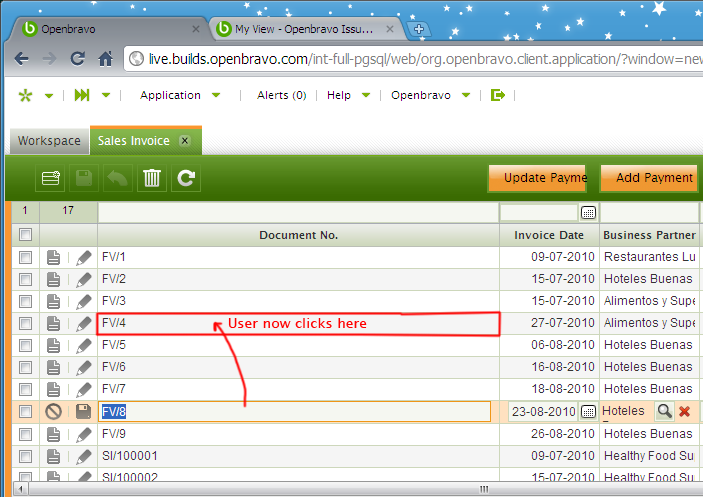The image size is (703, 497).
Task: Click the green quick launch skip icon
Action: (x=82, y=95)
